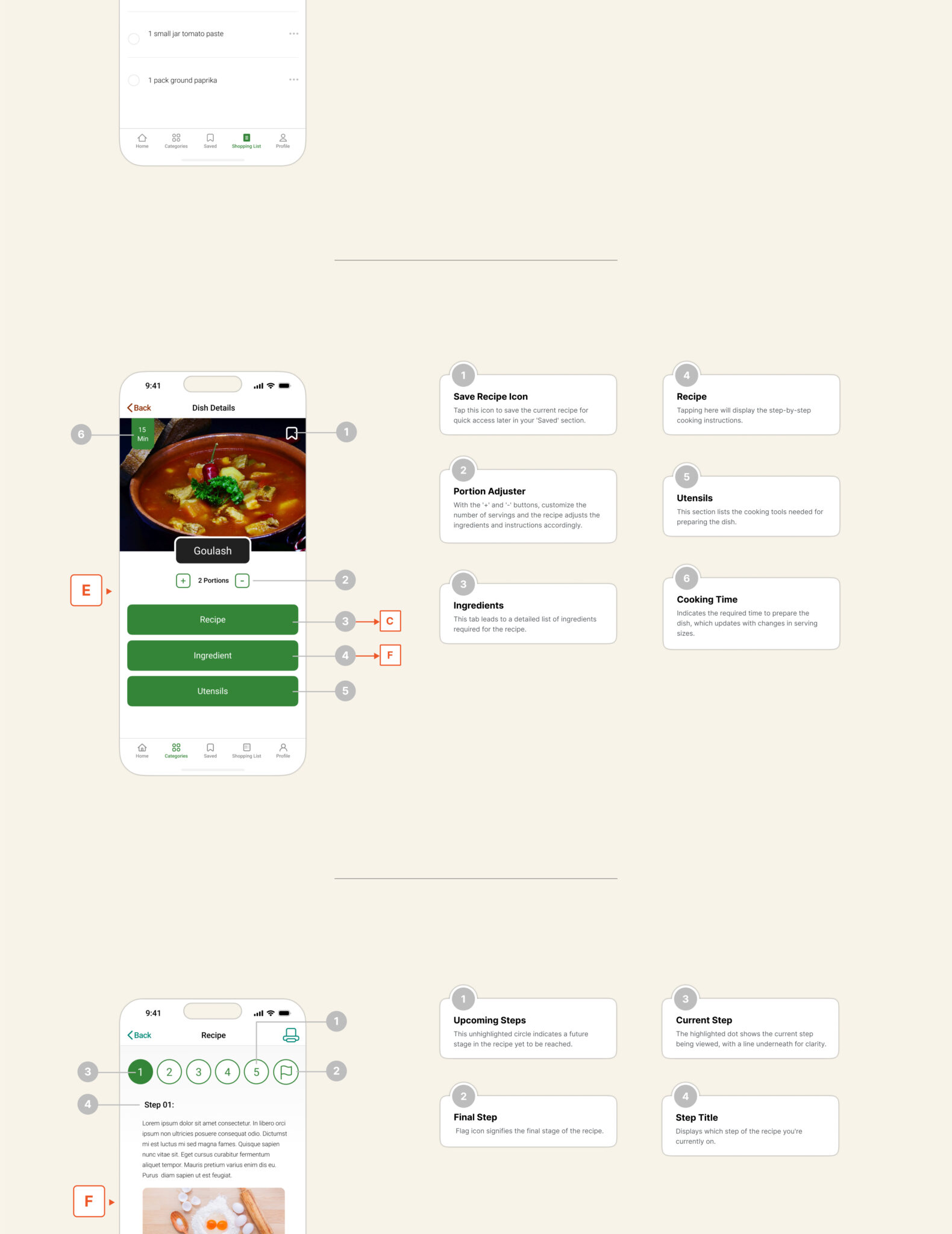Open the green Recipe button
The image size is (952, 1234).
pyautogui.click(x=213, y=619)
